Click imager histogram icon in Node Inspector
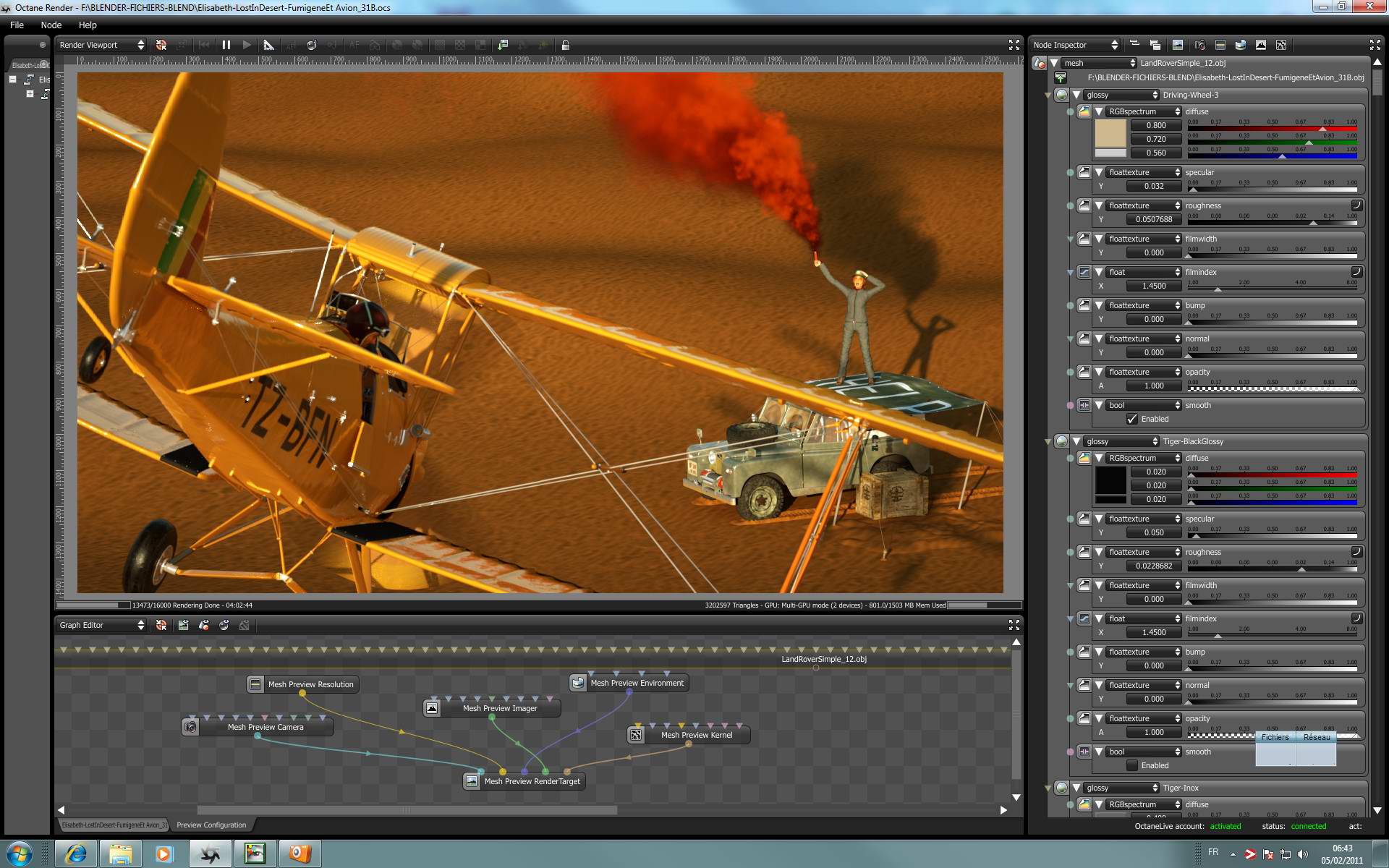The width and height of the screenshot is (1389, 868). [x=1261, y=45]
